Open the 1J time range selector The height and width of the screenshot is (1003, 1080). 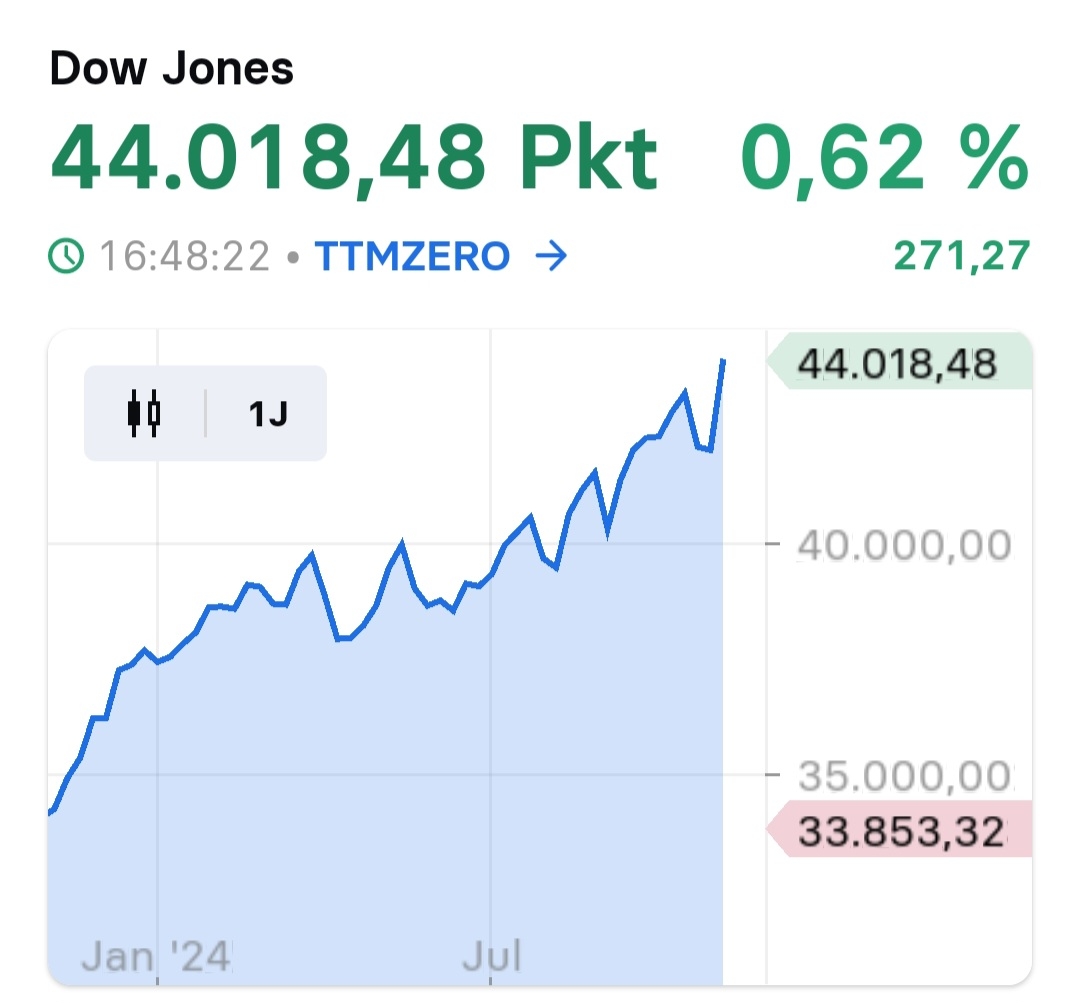(268, 413)
